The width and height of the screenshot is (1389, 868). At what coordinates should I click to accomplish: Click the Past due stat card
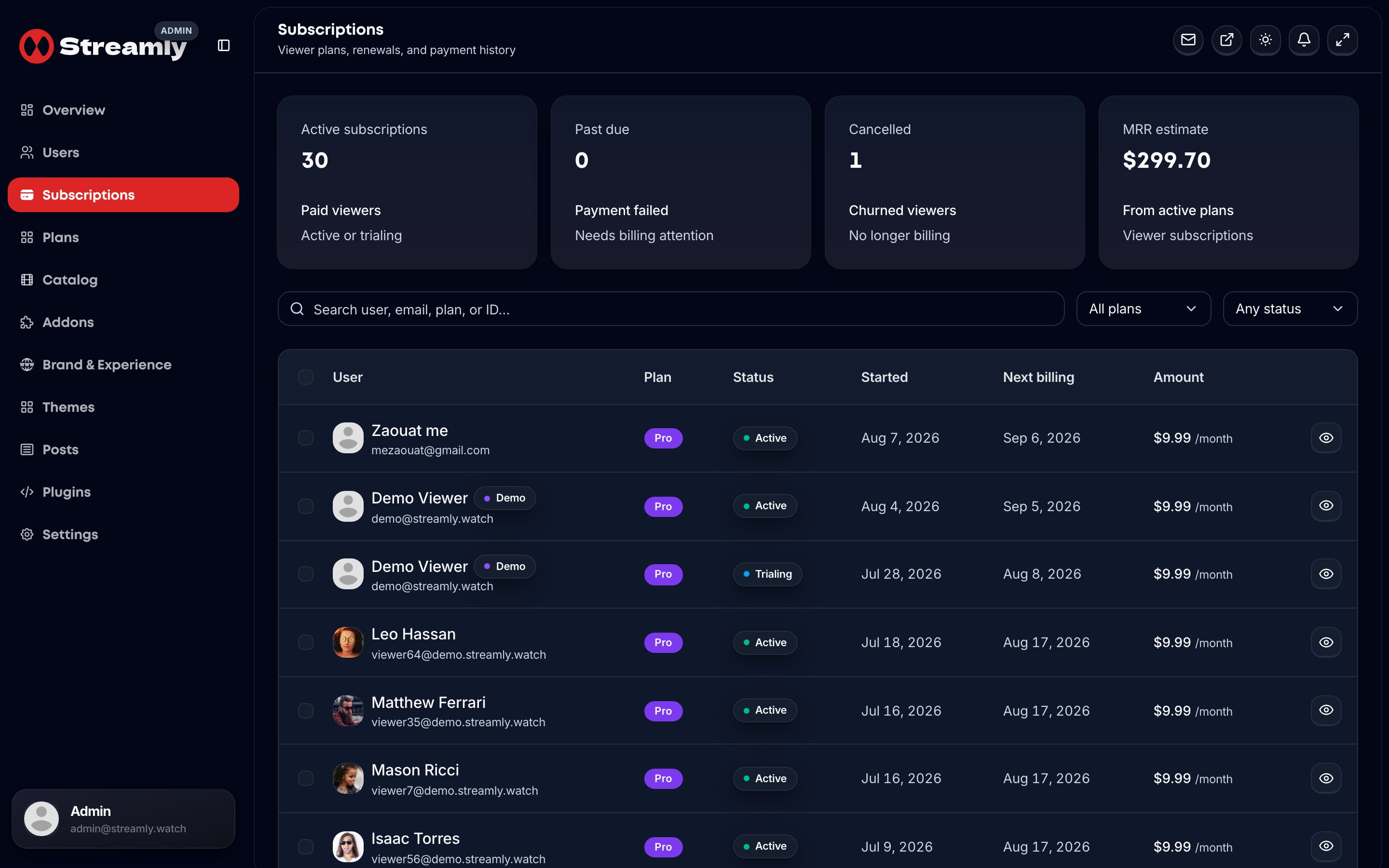point(681,183)
